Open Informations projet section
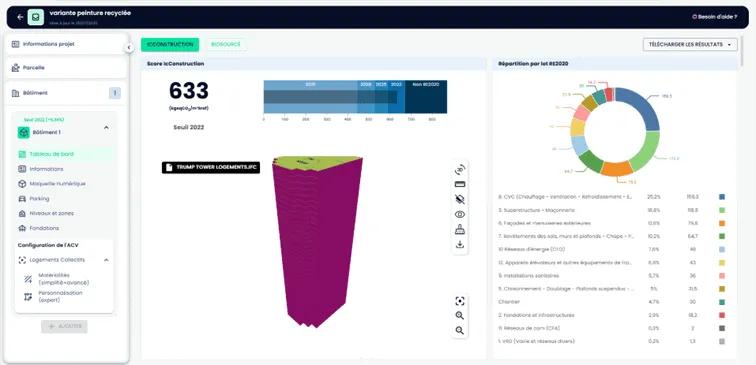756x365 pixels. [66, 44]
